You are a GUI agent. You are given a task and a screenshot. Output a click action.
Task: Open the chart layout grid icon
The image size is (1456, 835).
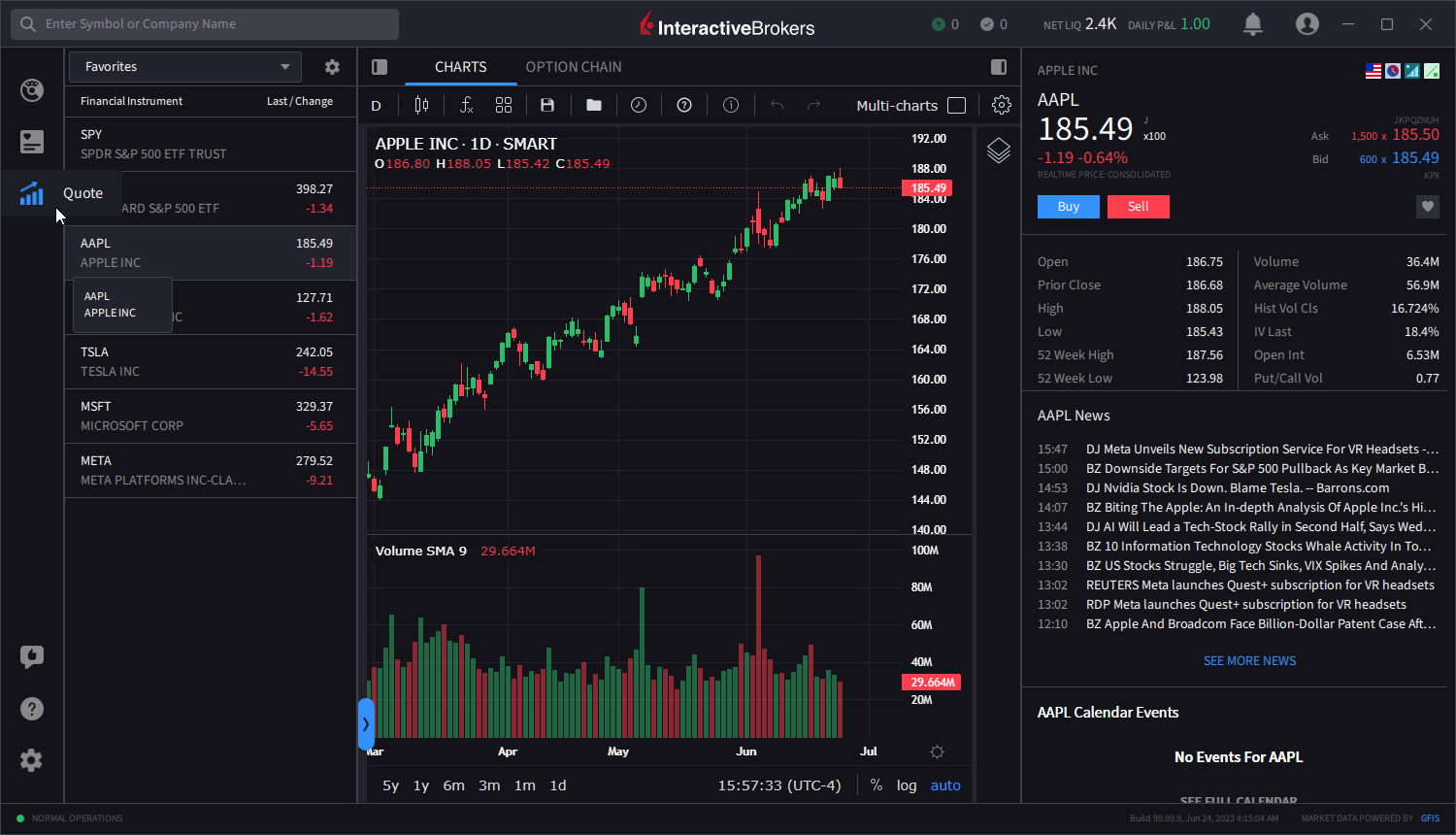tap(503, 105)
